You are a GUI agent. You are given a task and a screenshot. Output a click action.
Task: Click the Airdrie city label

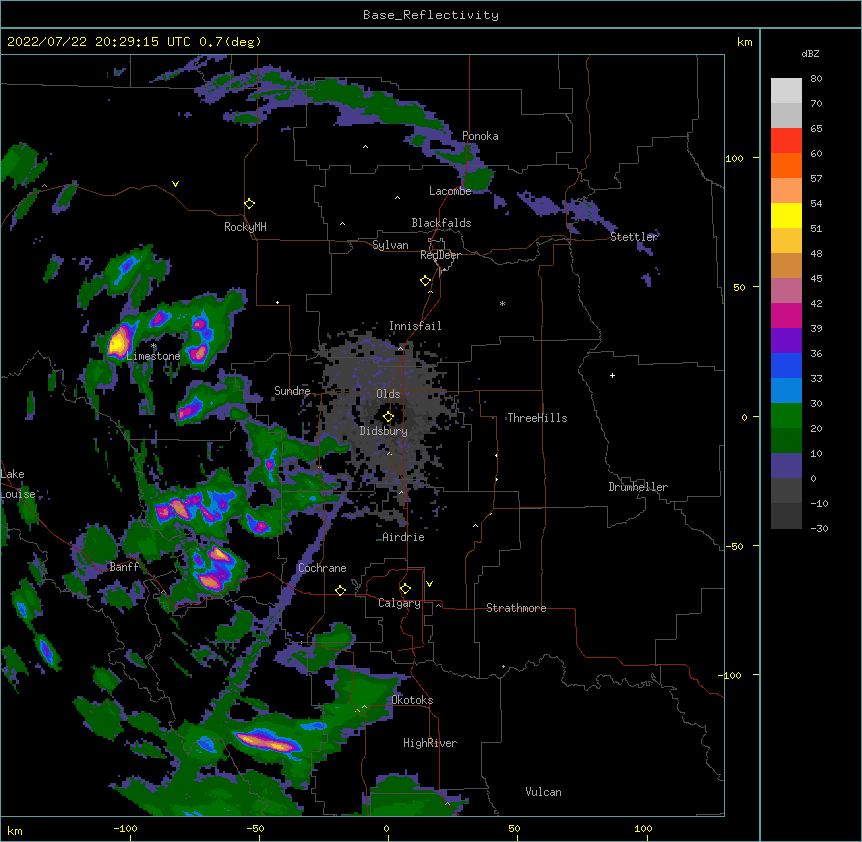[404, 537]
